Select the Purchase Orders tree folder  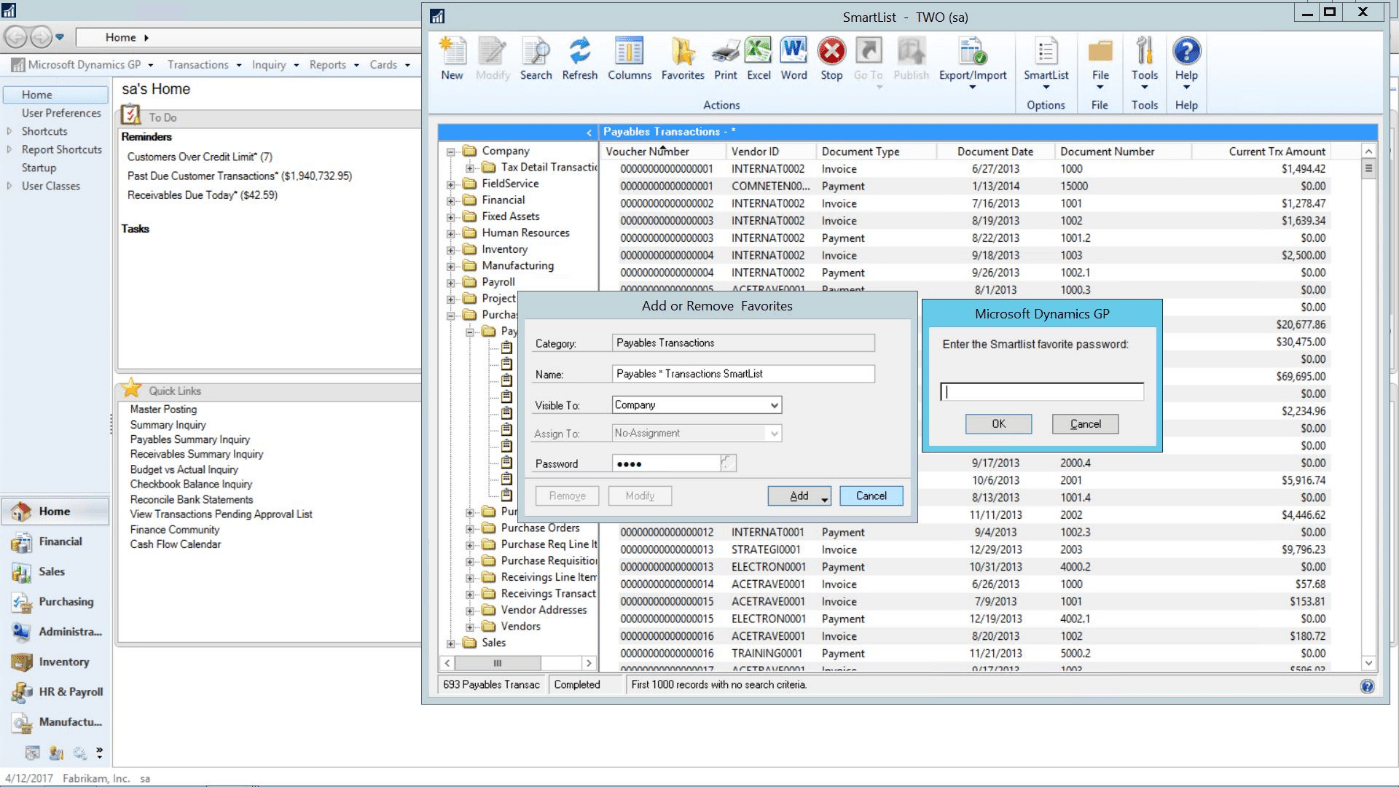[x=540, y=528]
